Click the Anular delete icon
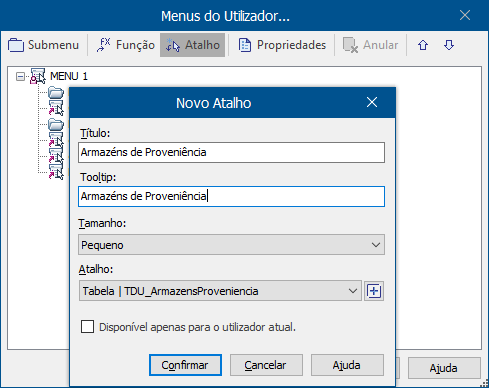The width and height of the screenshot is (489, 388). point(350,45)
